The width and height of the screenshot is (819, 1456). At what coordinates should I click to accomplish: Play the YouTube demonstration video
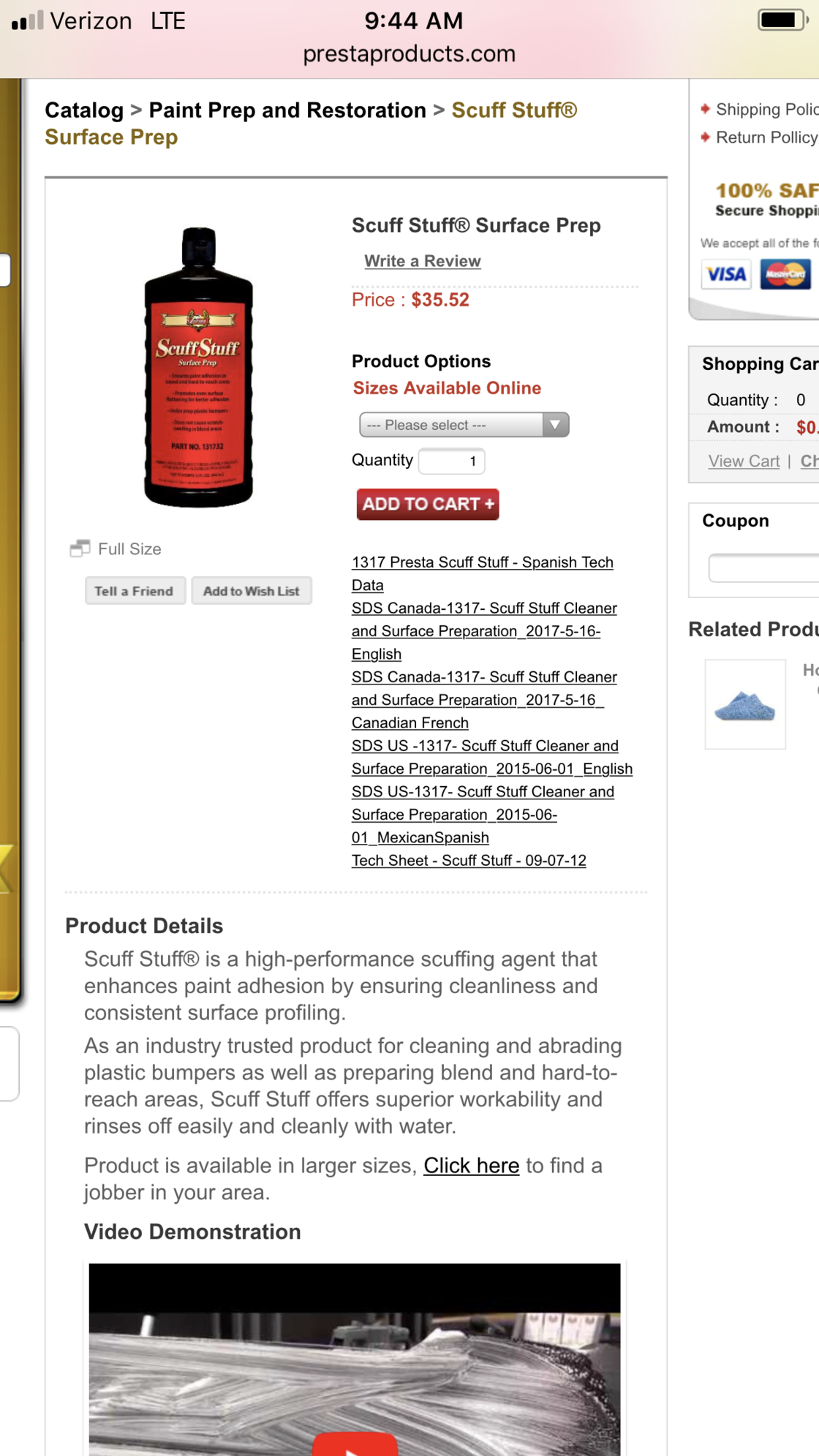[355, 1445]
